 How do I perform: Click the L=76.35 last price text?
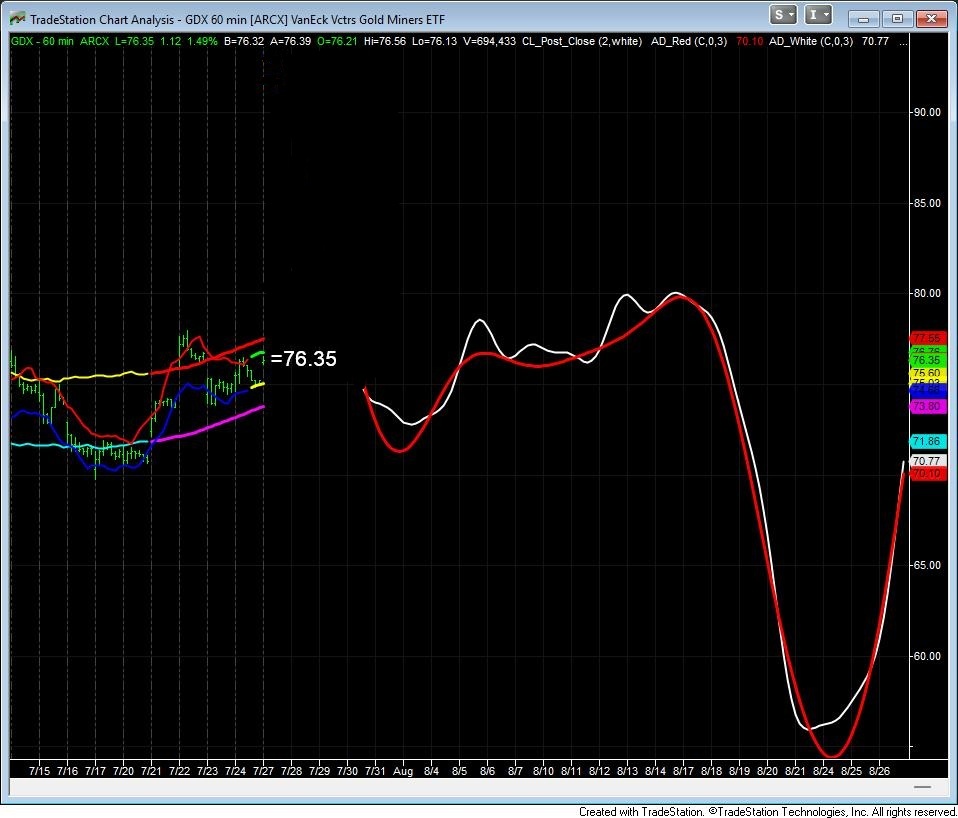pos(134,42)
